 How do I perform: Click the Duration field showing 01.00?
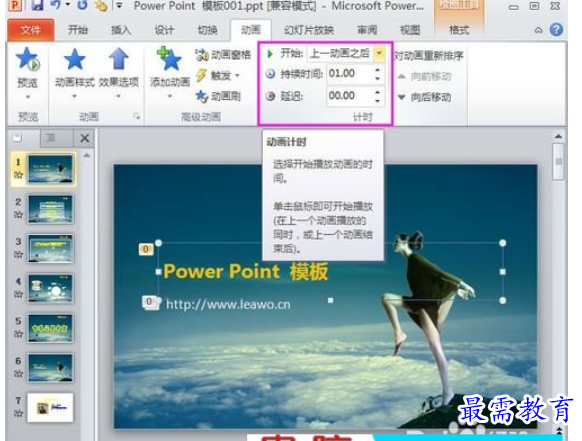click(349, 74)
